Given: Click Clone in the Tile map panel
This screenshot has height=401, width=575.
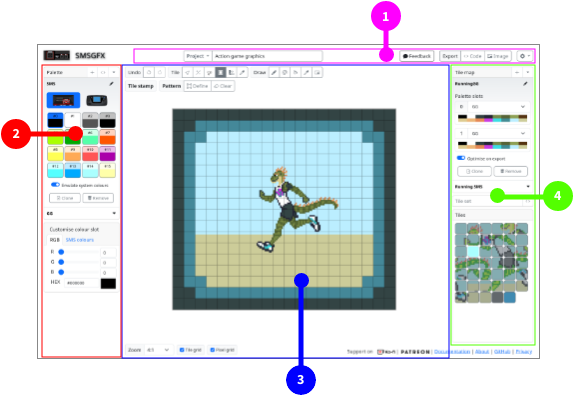Looking at the screenshot, I should (x=474, y=171).
